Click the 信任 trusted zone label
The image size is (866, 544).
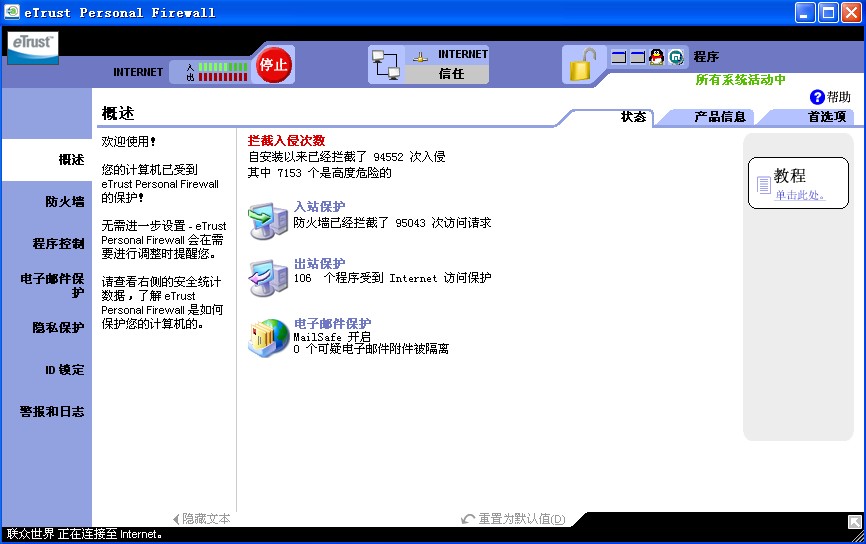tap(451, 73)
